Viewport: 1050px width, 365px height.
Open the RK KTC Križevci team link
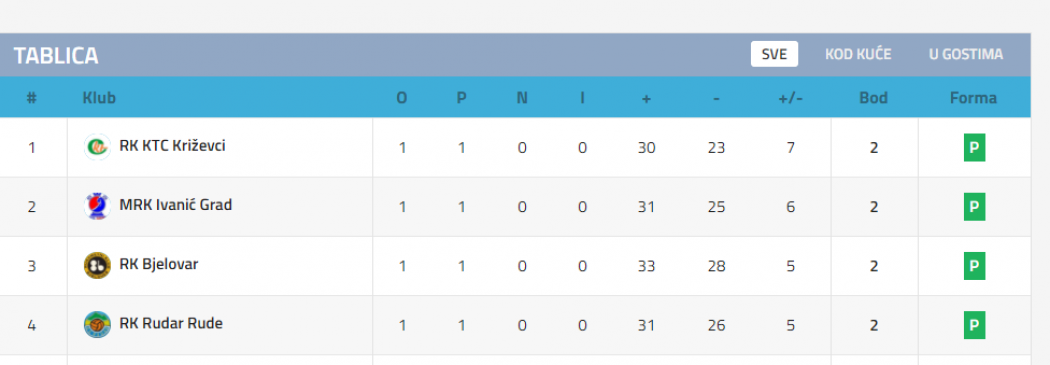172,145
